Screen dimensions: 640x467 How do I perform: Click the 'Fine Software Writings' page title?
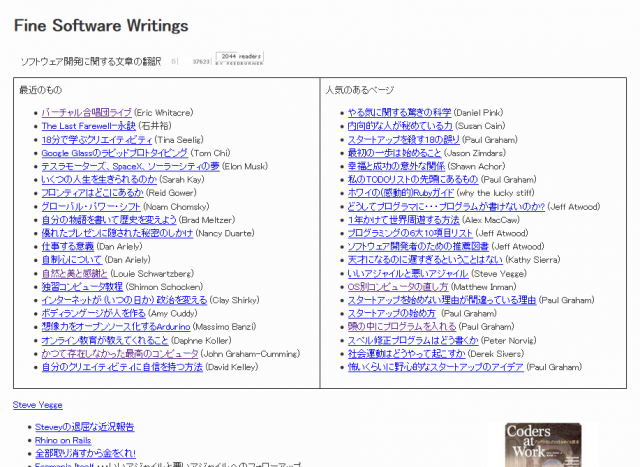101,25
